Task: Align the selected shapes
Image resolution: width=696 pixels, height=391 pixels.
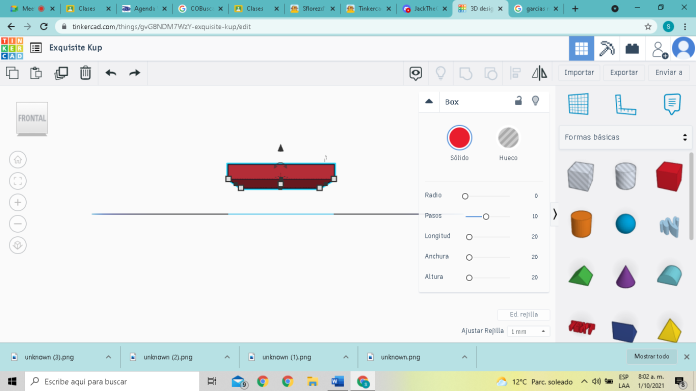Action: [515, 73]
